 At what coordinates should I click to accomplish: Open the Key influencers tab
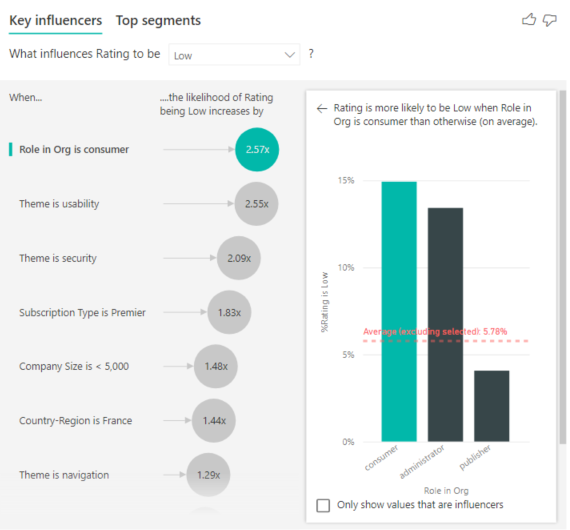tap(56, 20)
